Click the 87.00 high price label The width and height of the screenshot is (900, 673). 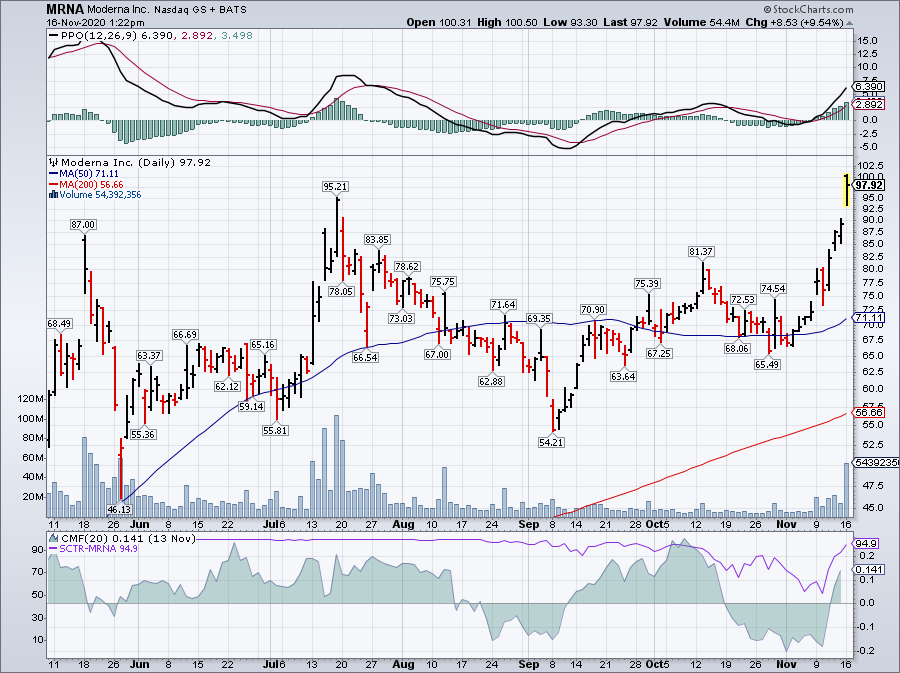pyautogui.click(x=83, y=224)
